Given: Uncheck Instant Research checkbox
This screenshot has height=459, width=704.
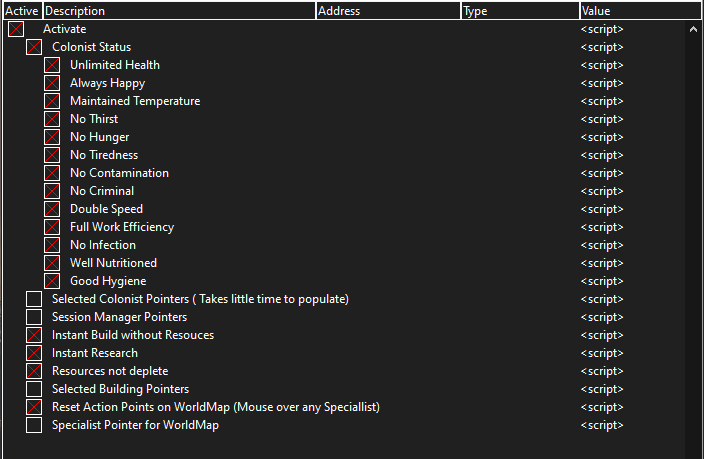Looking at the screenshot, I should click(34, 353).
